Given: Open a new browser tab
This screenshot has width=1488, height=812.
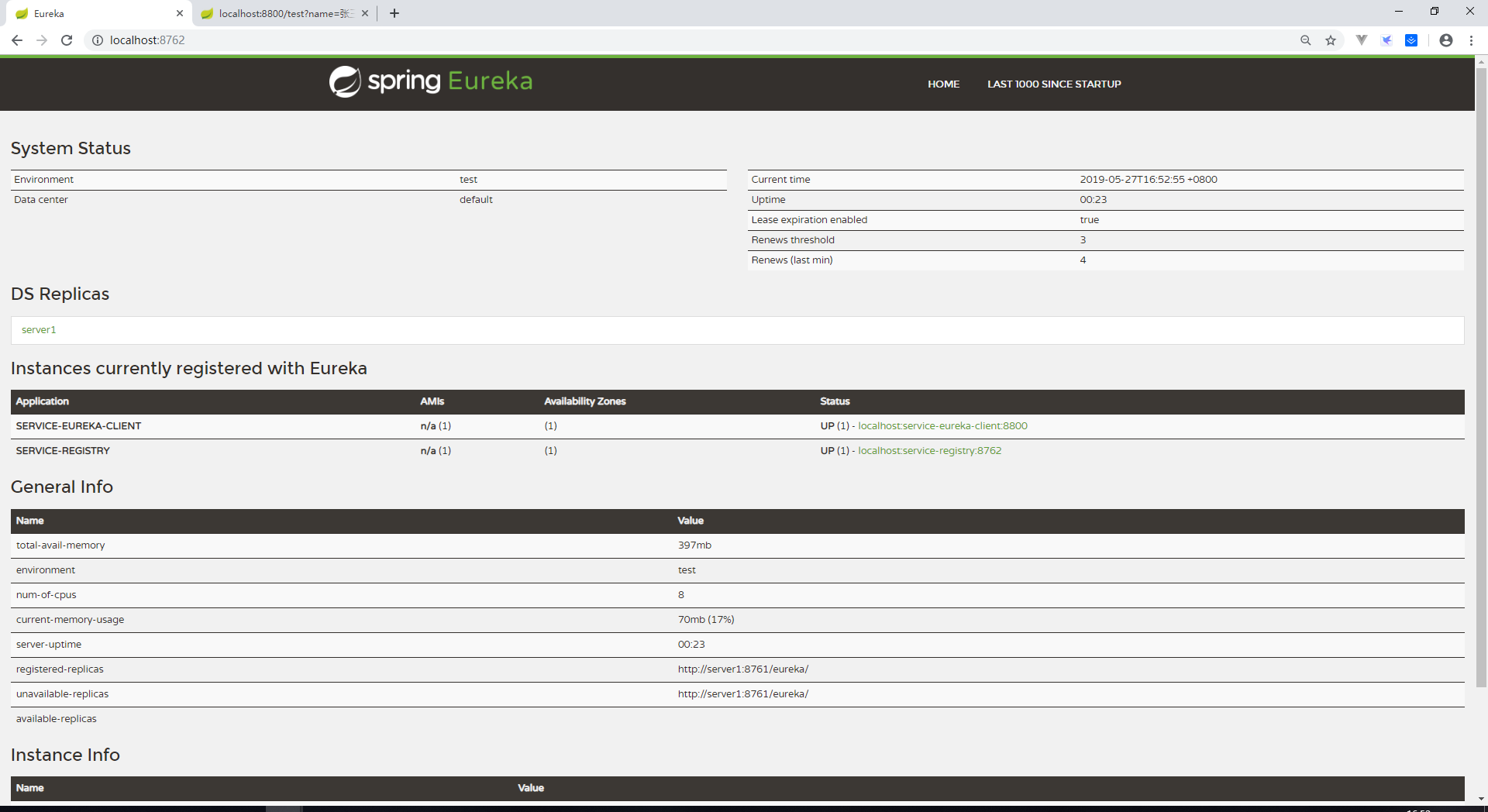Looking at the screenshot, I should 394,13.
